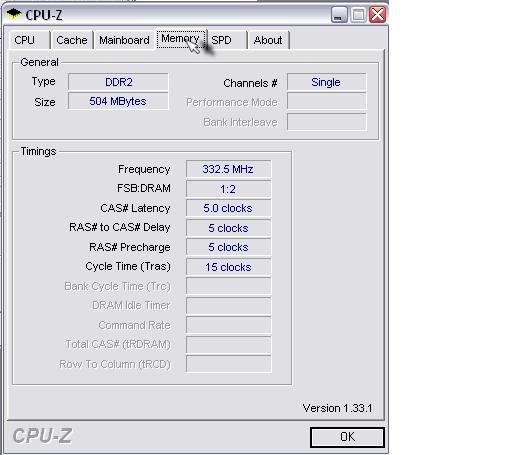
Task: Click the empty Bank Interleave field
Action: (x=326, y=122)
